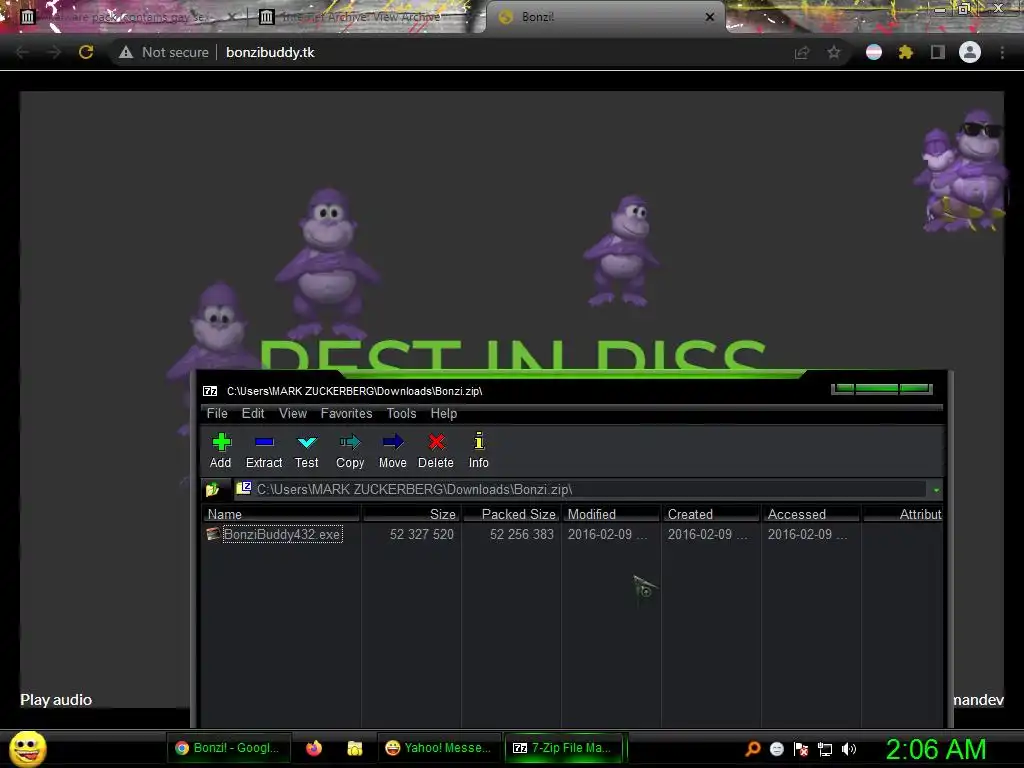Click the striped flag extension icon in browser

point(874,52)
